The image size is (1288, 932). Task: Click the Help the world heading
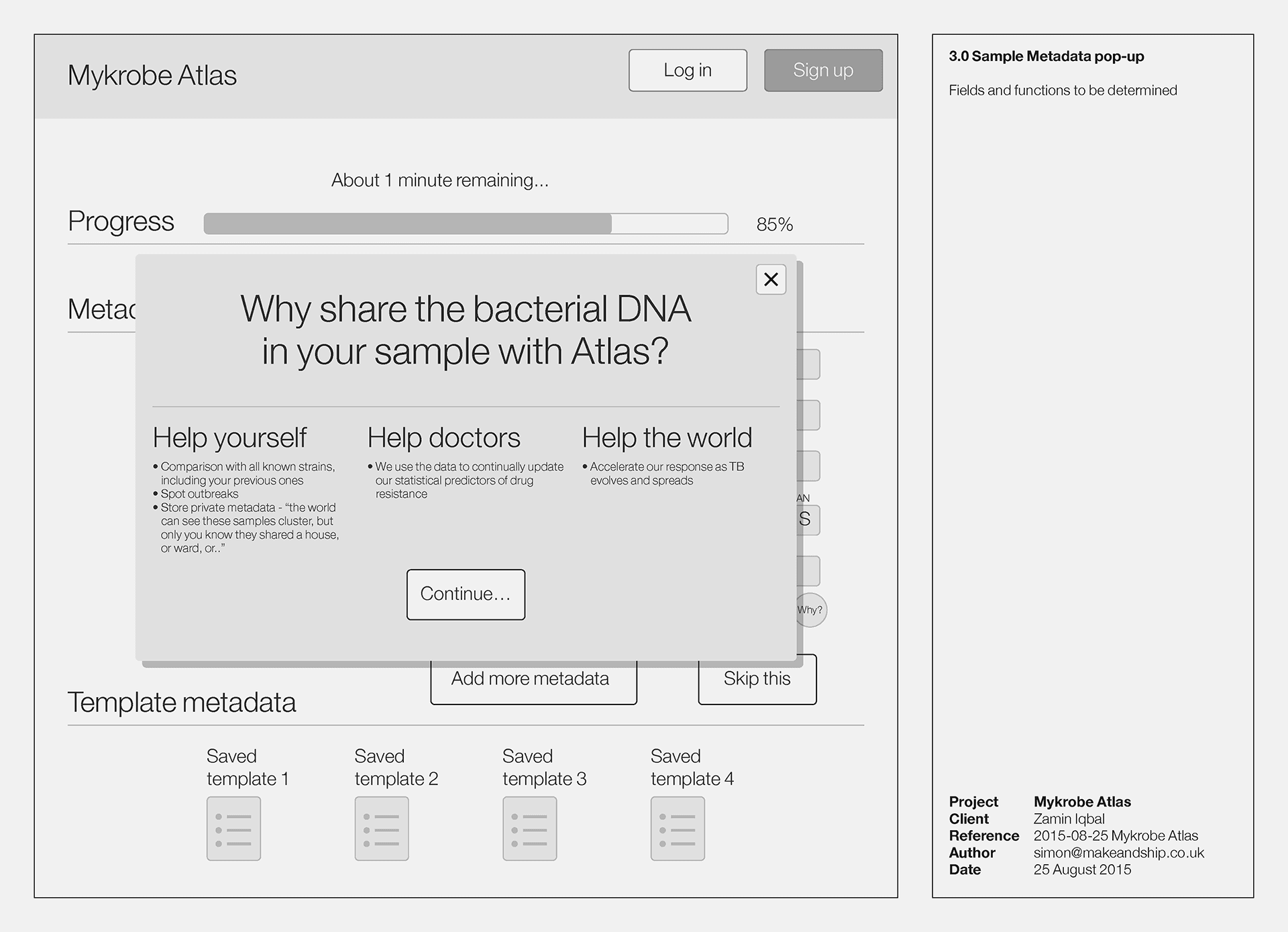pos(667,438)
